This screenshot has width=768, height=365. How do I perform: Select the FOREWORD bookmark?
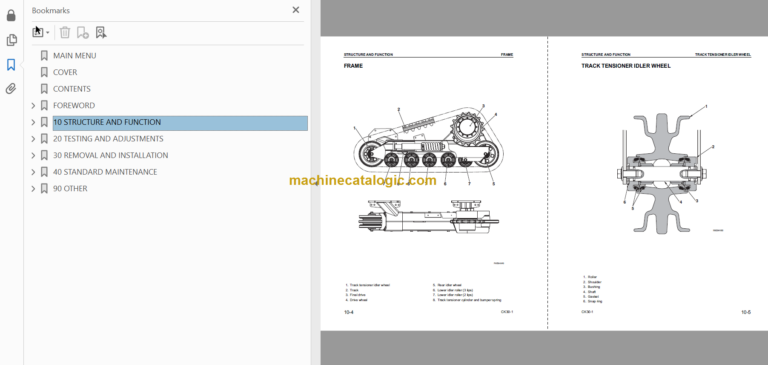pos(74,105)
